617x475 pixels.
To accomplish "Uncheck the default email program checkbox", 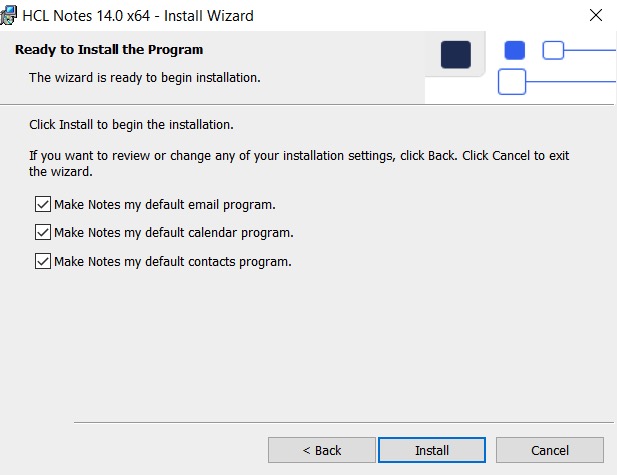I will pyautogui.click(x=43, y=204).
